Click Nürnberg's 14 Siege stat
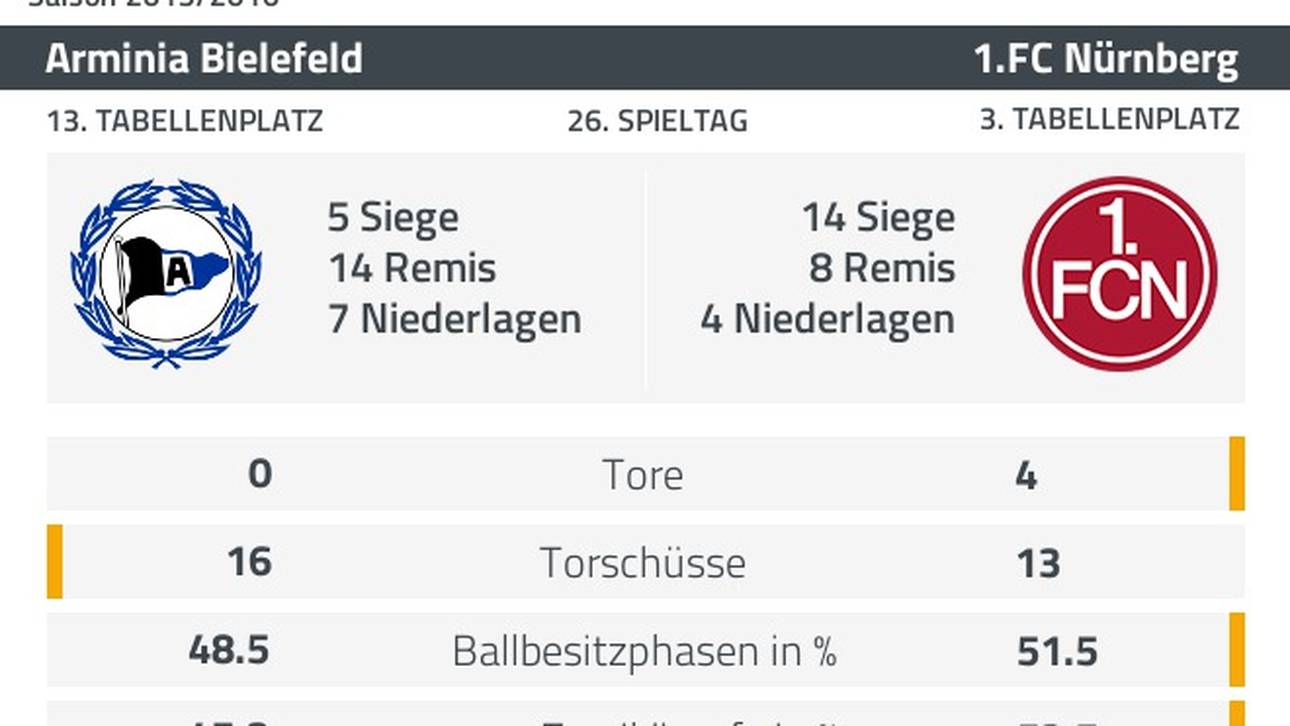The height and width of the screenshot is (726, 1290). coord(878,217)
